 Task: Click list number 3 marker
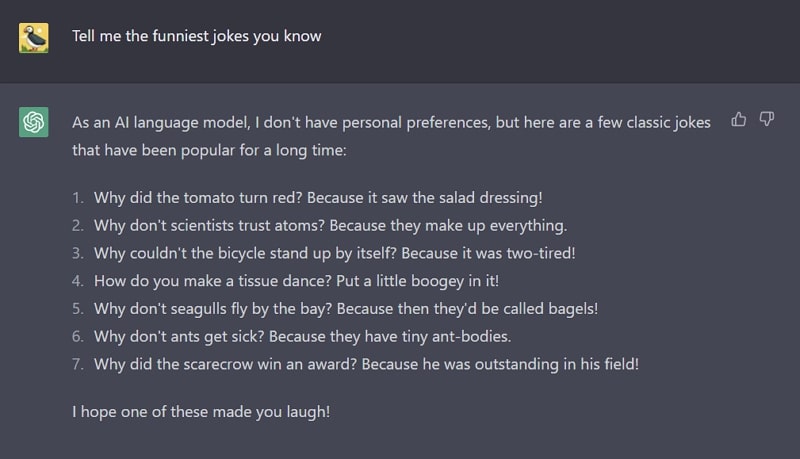(x=78, y=253)
